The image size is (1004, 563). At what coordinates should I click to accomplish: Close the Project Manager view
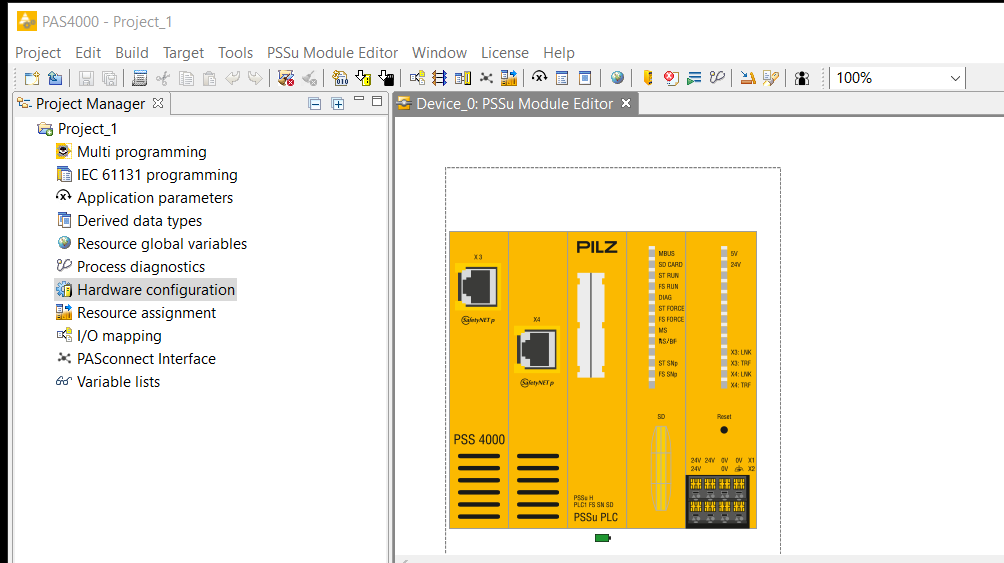[x=158, y=103]
